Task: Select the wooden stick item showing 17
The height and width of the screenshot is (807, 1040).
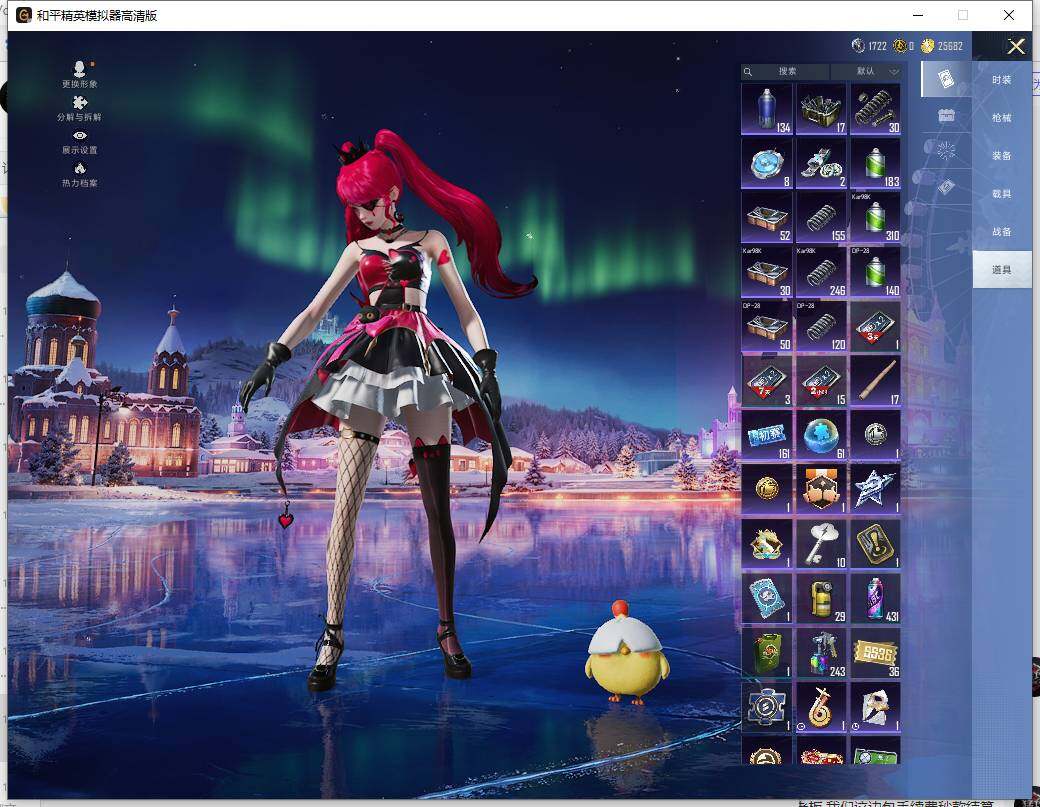Action: 875,381
